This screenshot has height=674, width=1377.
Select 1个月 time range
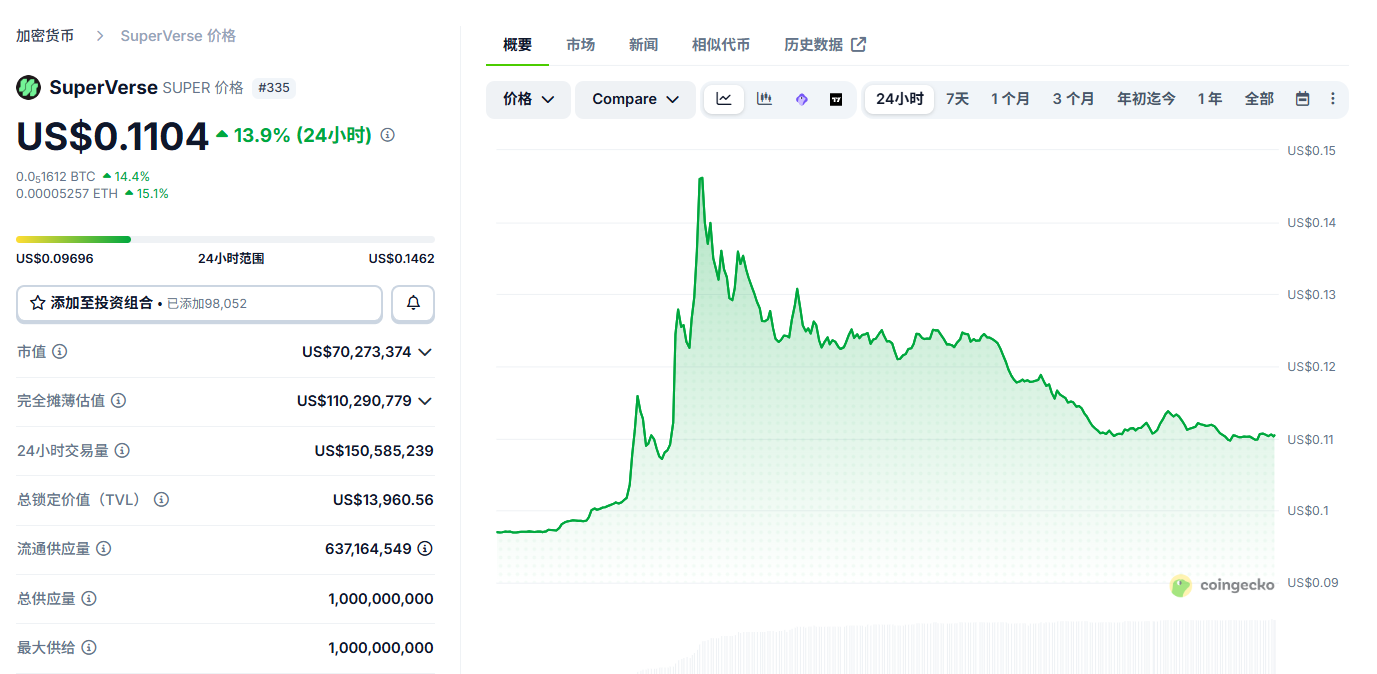[x=1010, y=99]
